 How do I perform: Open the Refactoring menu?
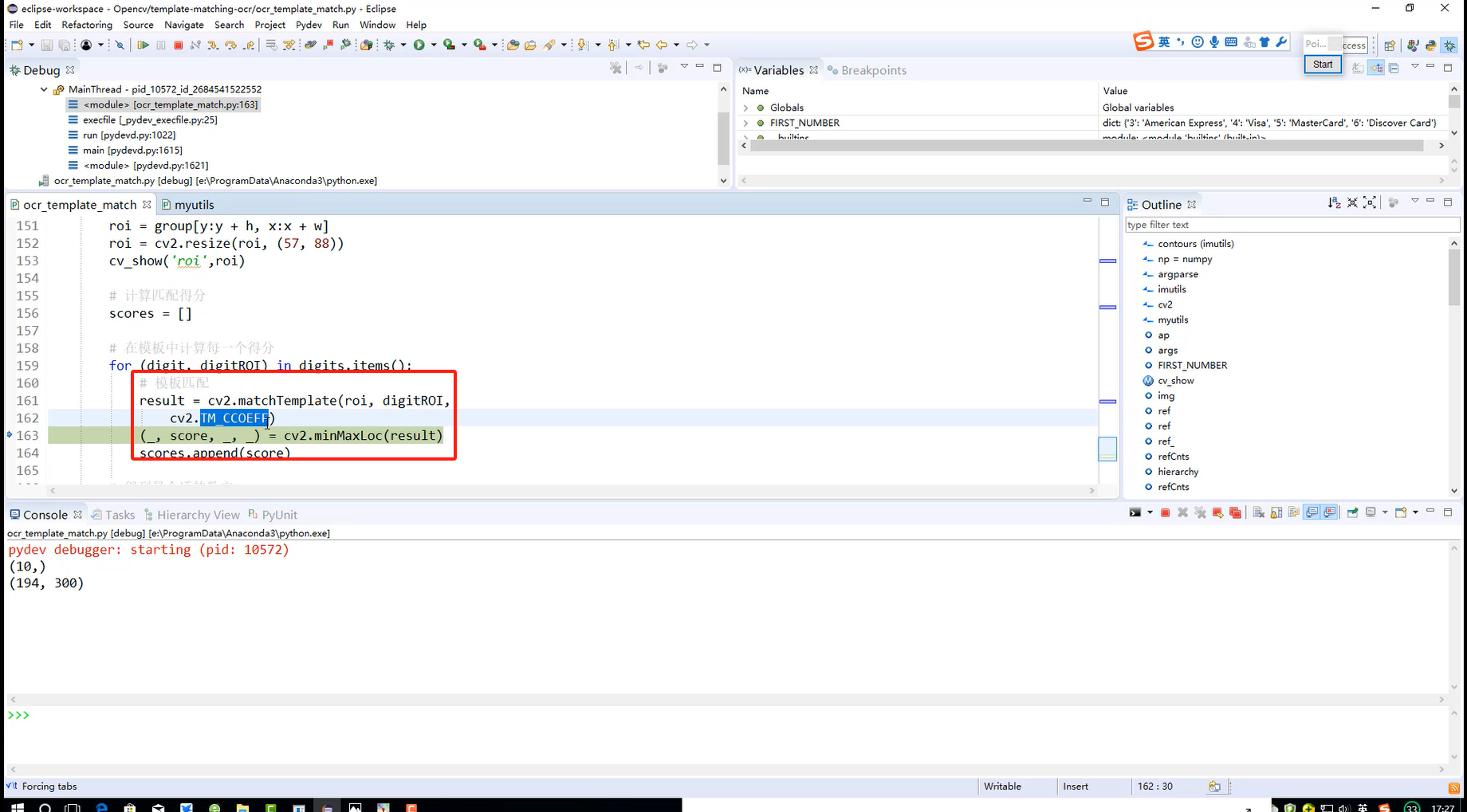click(87, 25)
